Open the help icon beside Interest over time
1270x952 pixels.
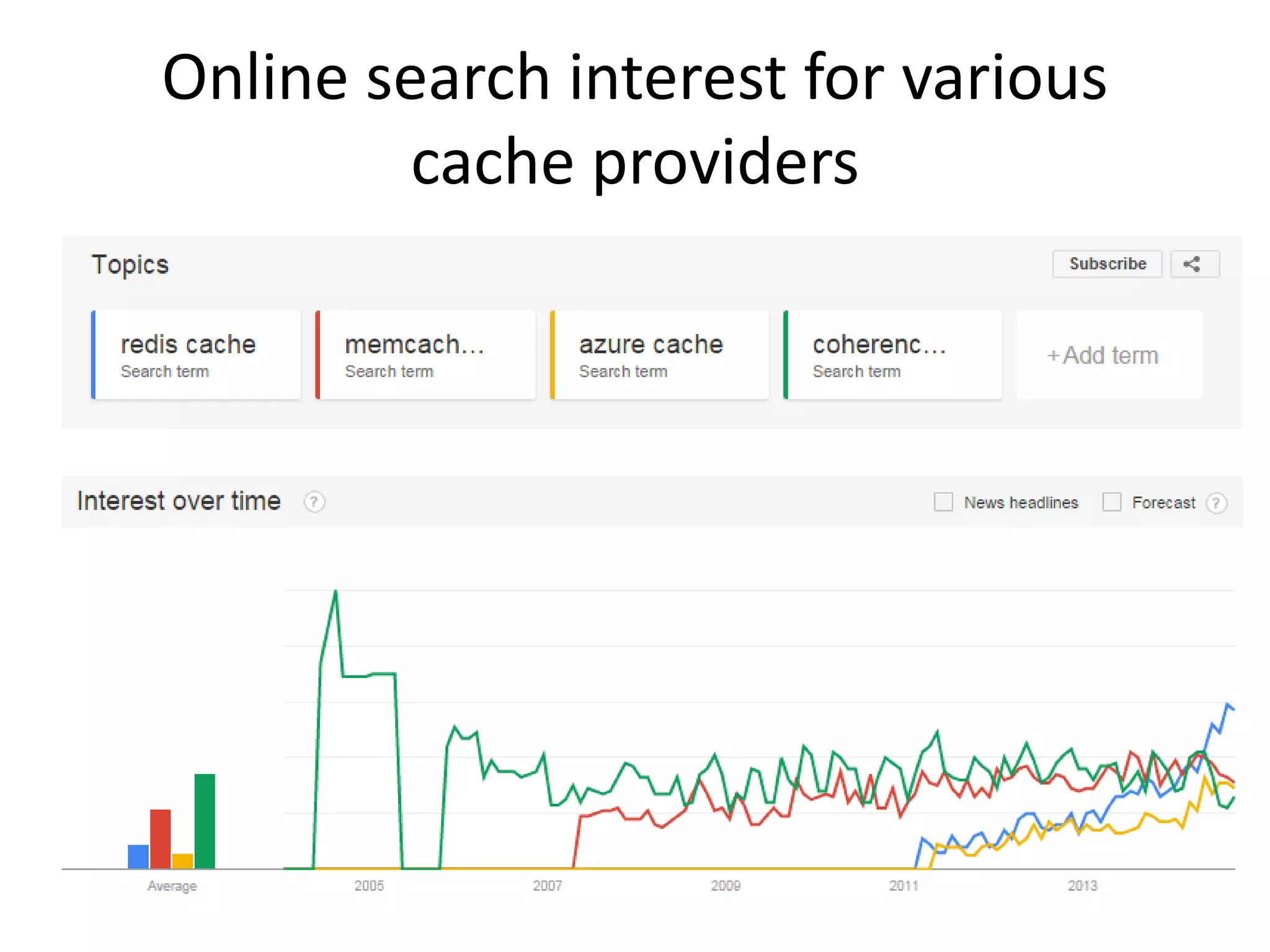pos(314,501)
